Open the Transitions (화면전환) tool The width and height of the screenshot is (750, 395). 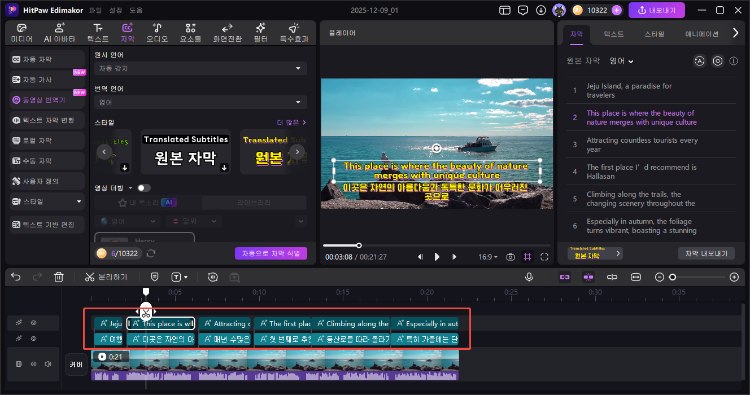pyautogui.click(x=227, y=33)
